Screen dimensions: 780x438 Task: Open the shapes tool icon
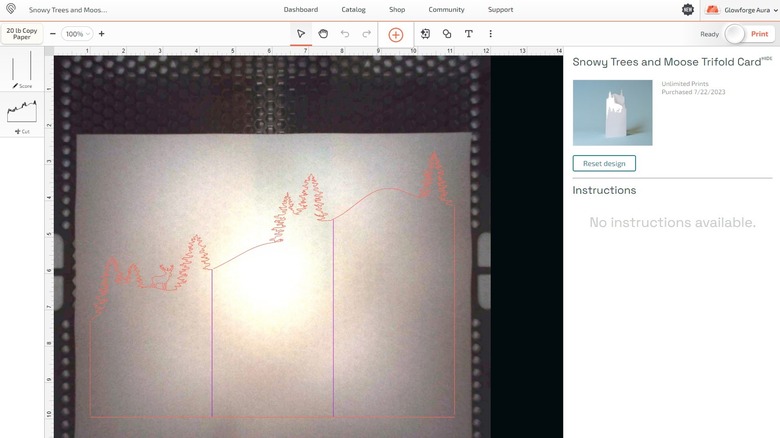click(x=447, y=34)
